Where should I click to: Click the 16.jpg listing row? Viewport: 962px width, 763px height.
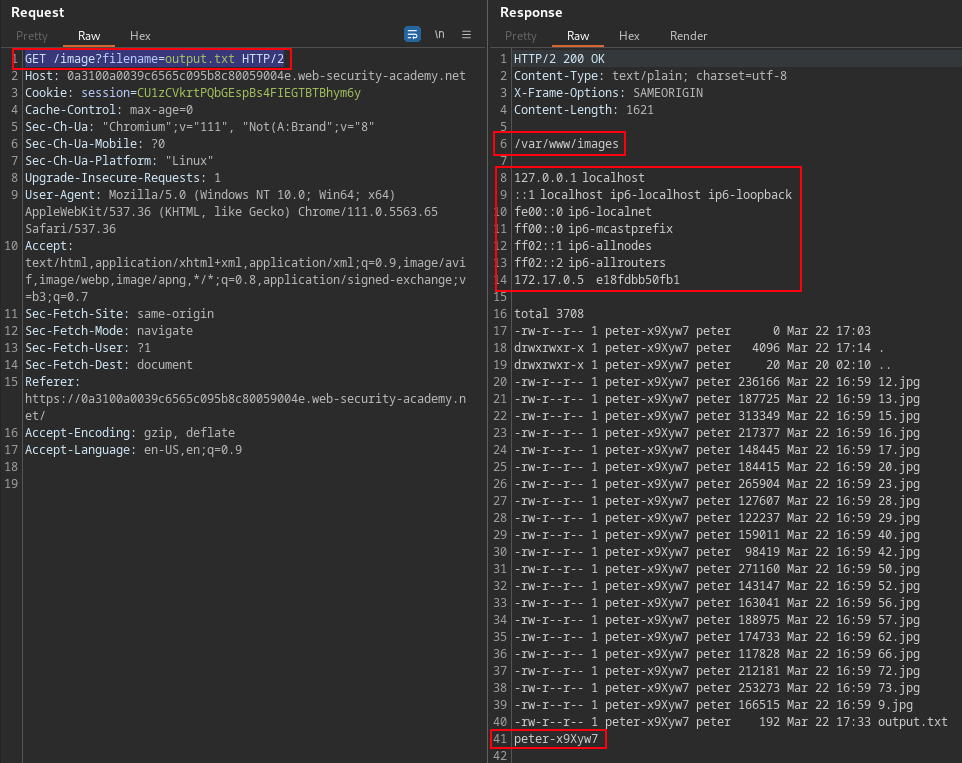(717, 433)
